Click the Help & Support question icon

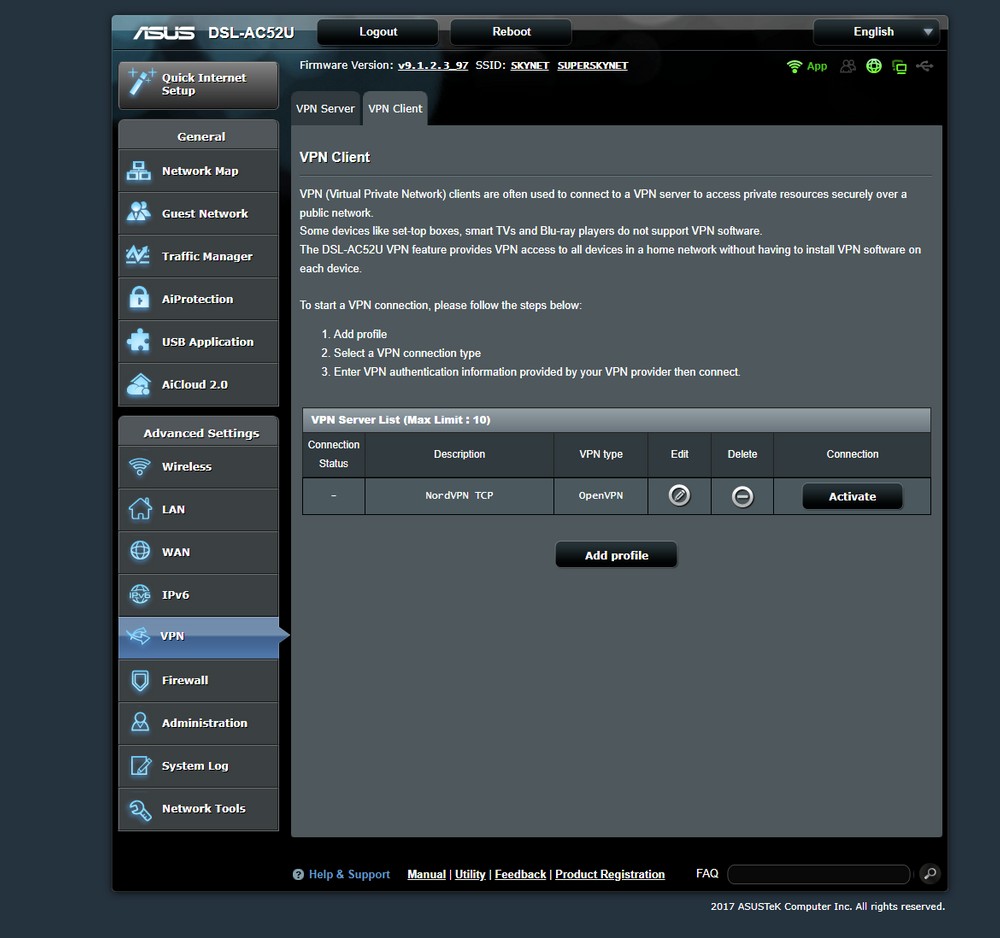click(298, 874)
